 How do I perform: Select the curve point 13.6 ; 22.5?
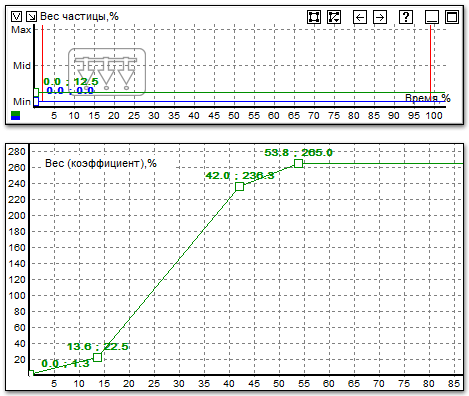coord(97,357)
